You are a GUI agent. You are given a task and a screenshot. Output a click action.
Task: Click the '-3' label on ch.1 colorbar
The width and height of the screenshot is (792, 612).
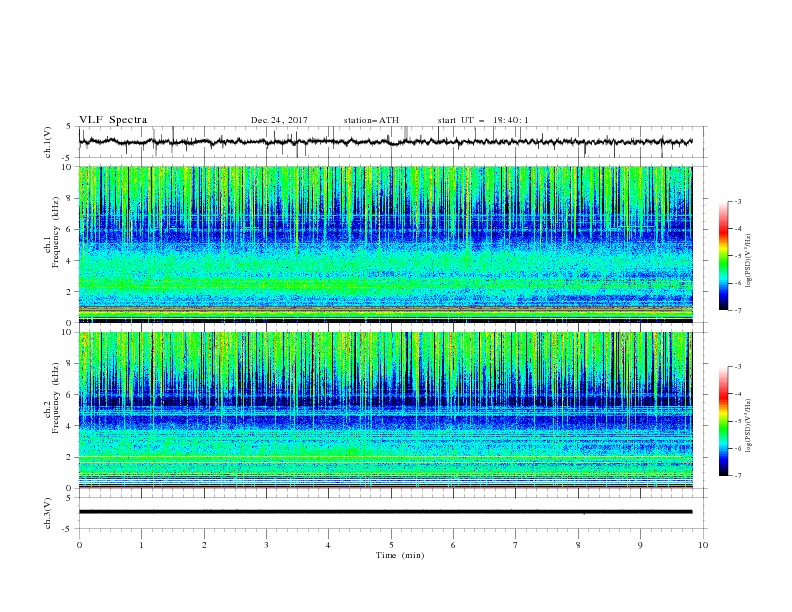737,201
